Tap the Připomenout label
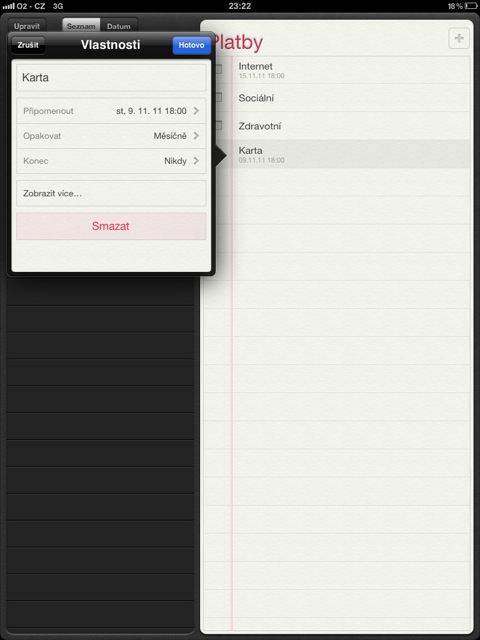 tap(48, 111)
